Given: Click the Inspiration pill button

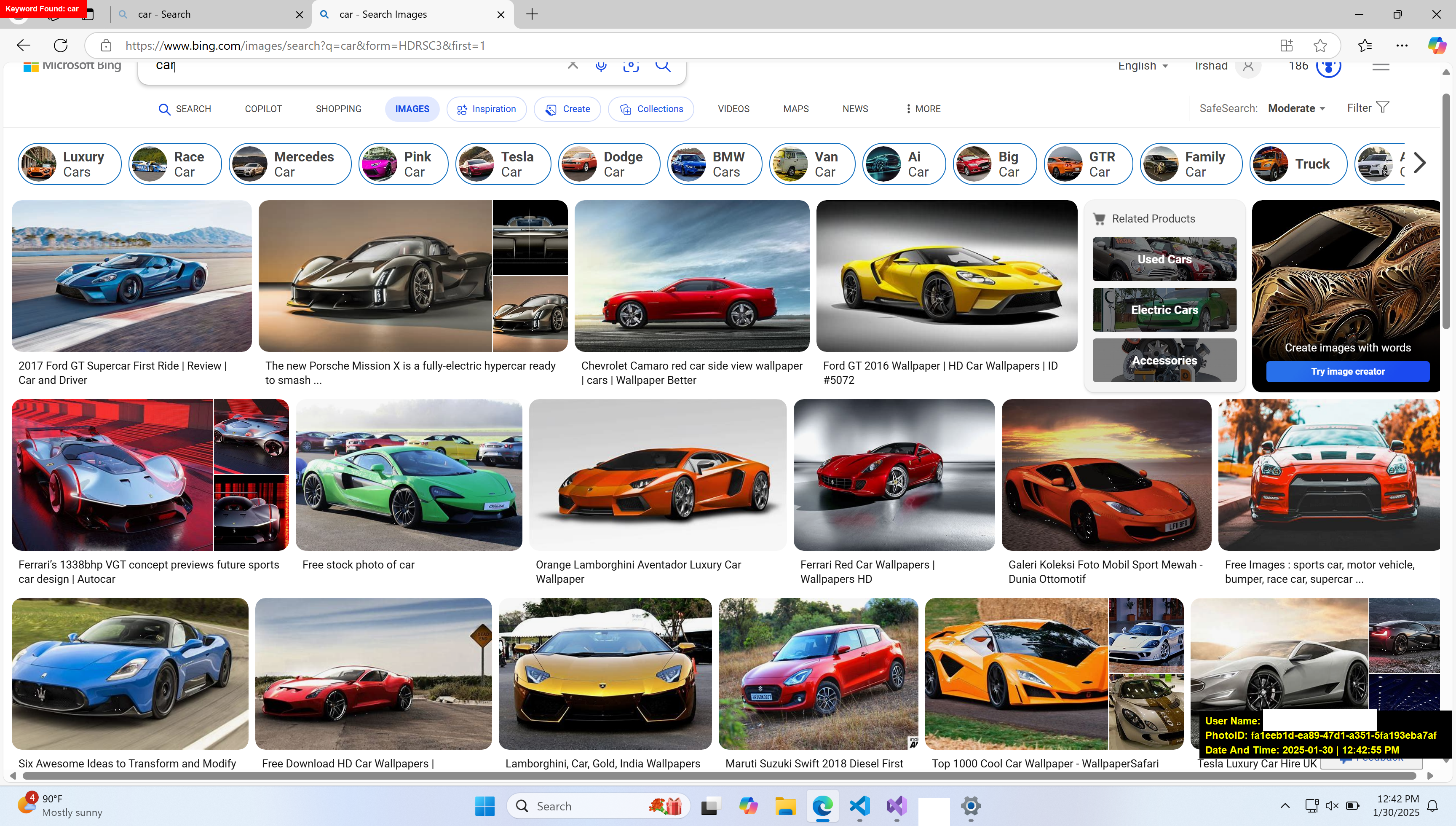Looking at the screenshot, I should pos(487,109).
